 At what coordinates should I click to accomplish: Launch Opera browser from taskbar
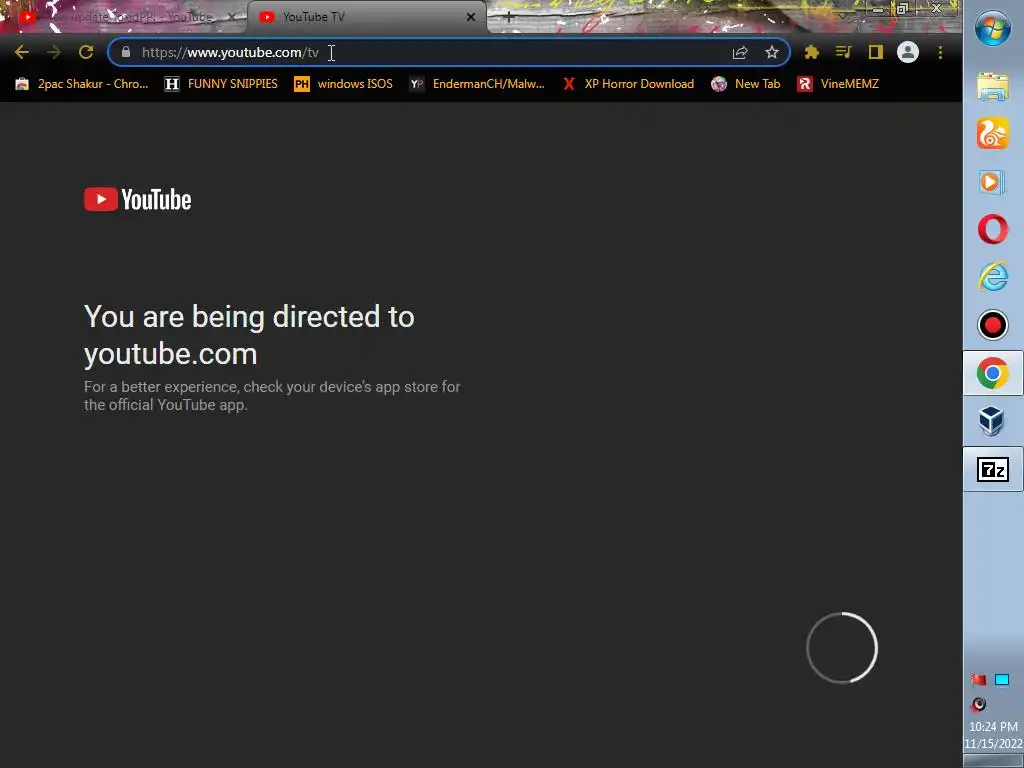(993, 229)
